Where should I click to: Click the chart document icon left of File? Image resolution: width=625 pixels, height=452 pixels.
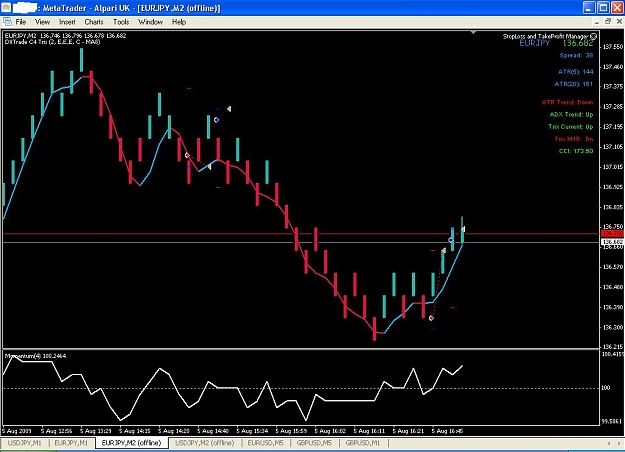[x=7, y=22]
